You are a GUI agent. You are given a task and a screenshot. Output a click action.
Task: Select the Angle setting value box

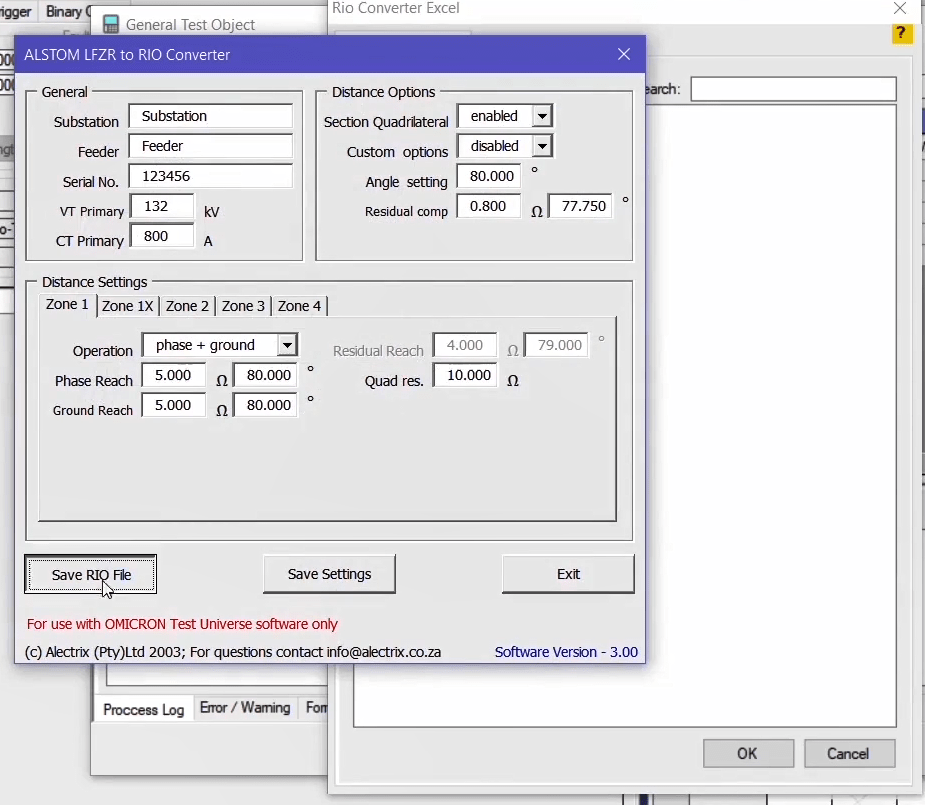pyautogui.click(x=489, y=176)
